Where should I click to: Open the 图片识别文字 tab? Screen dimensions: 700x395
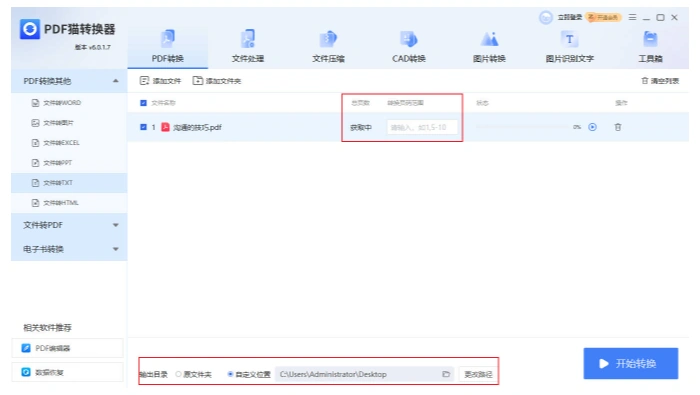click(x=570, y=46)
